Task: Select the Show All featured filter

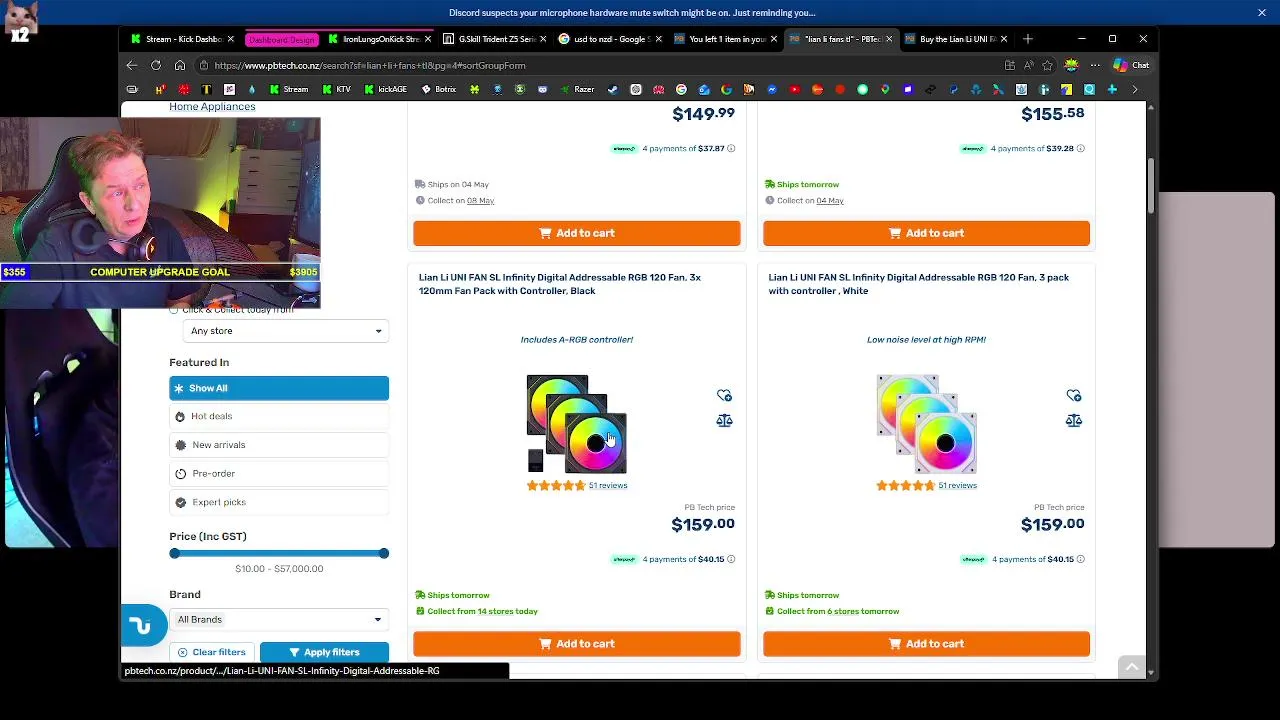Action: (x=279, y=388)
